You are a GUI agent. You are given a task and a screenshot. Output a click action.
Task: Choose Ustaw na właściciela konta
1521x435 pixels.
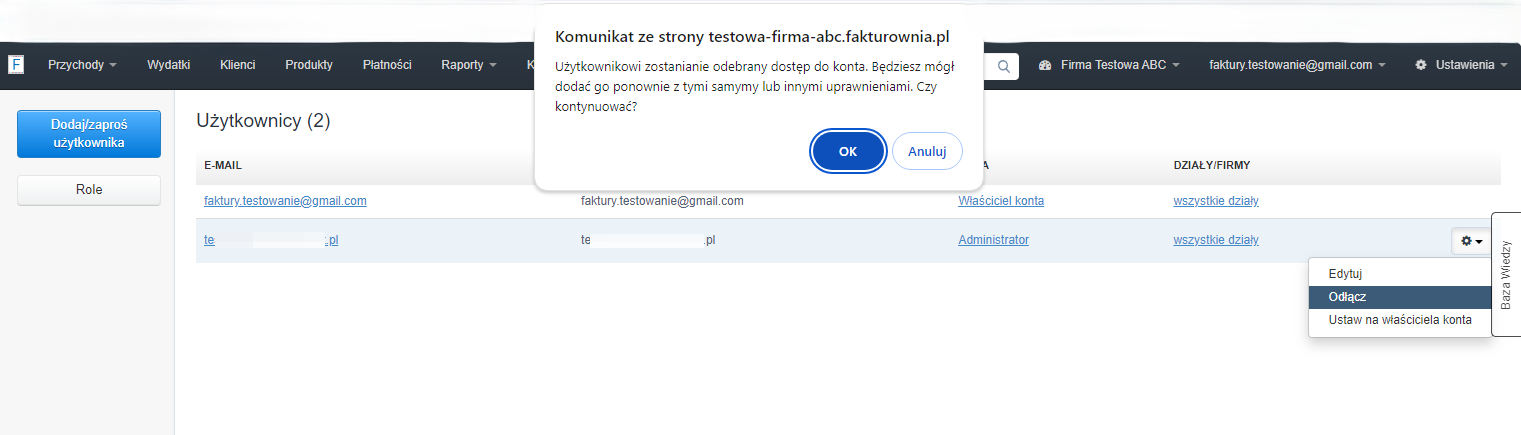(x=1399, y=320)
